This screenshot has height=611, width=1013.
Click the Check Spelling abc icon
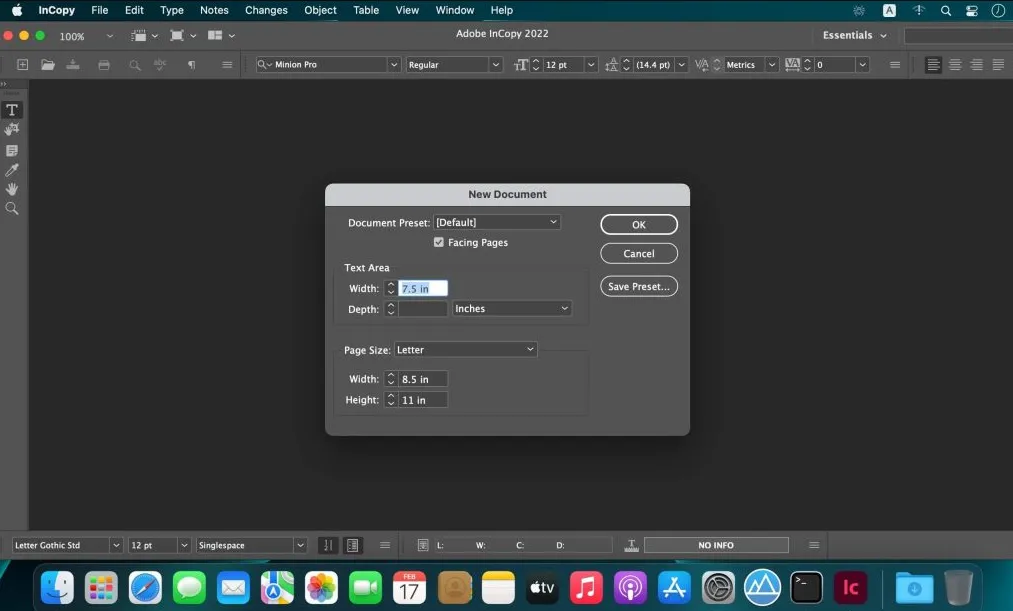coord(160,65)
